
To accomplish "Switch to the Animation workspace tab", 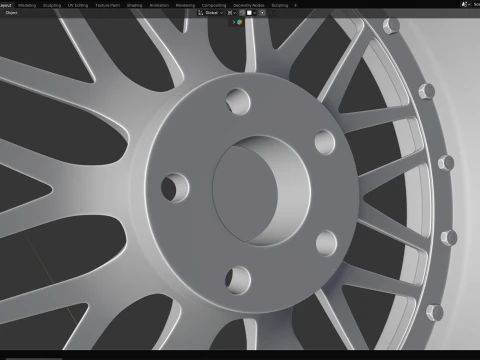I will (159, 5).
